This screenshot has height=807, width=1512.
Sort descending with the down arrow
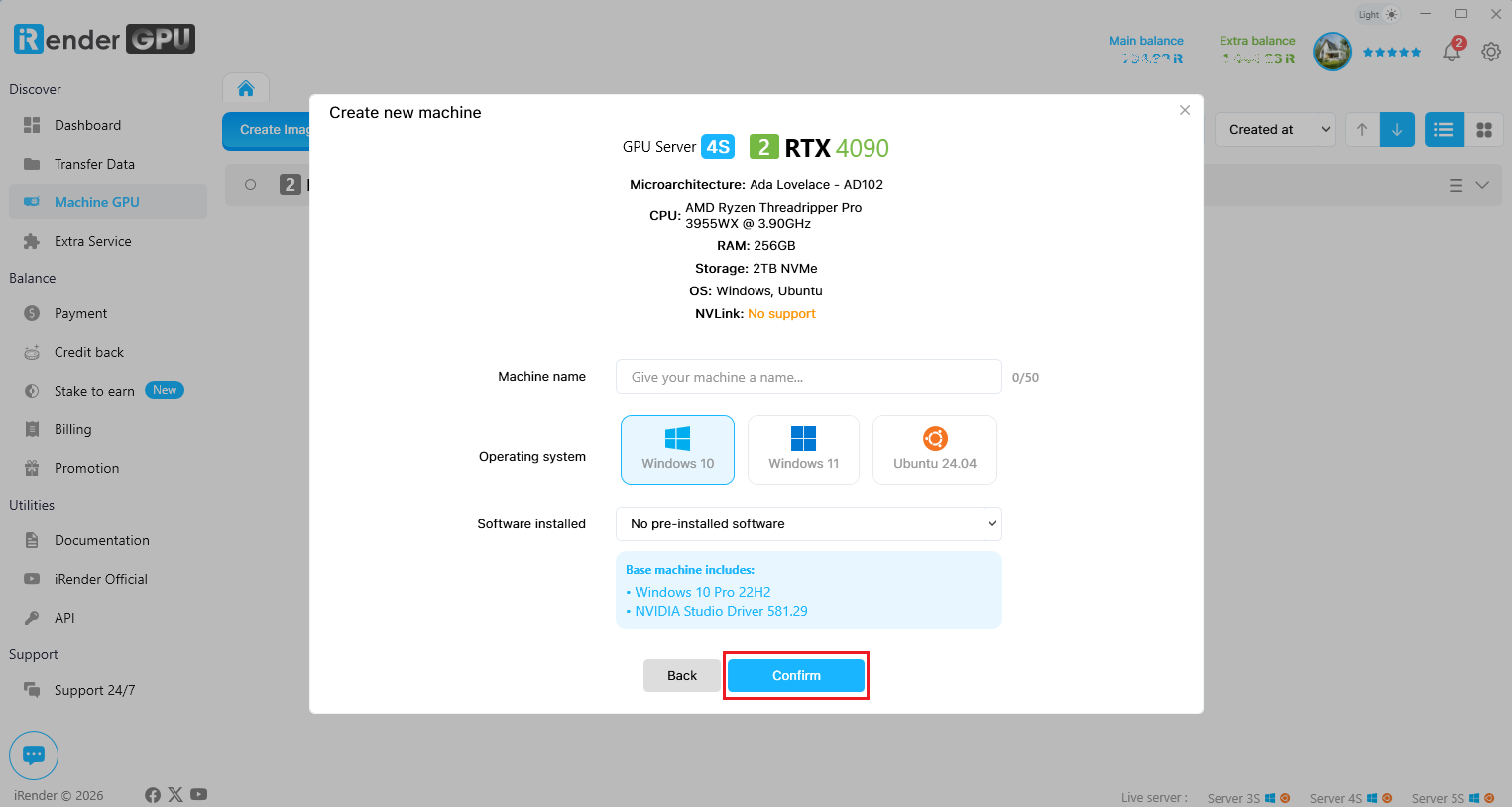pyautogui.click(x=1397, y=130)
